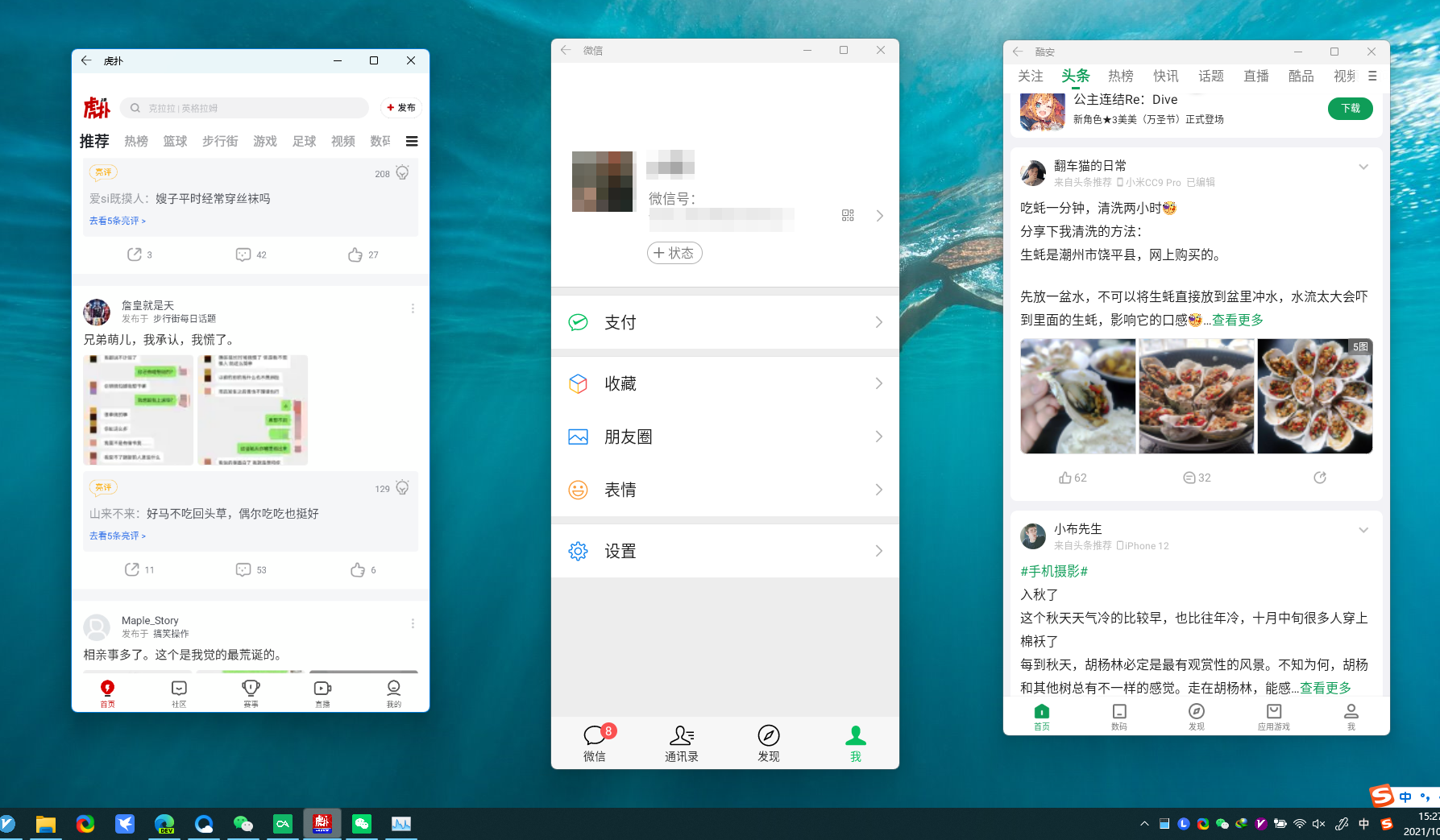Open 表情 stickers row in WeChat
Image resolution: width=1440 pixels, height=840 pixels.
click(725, 490)
